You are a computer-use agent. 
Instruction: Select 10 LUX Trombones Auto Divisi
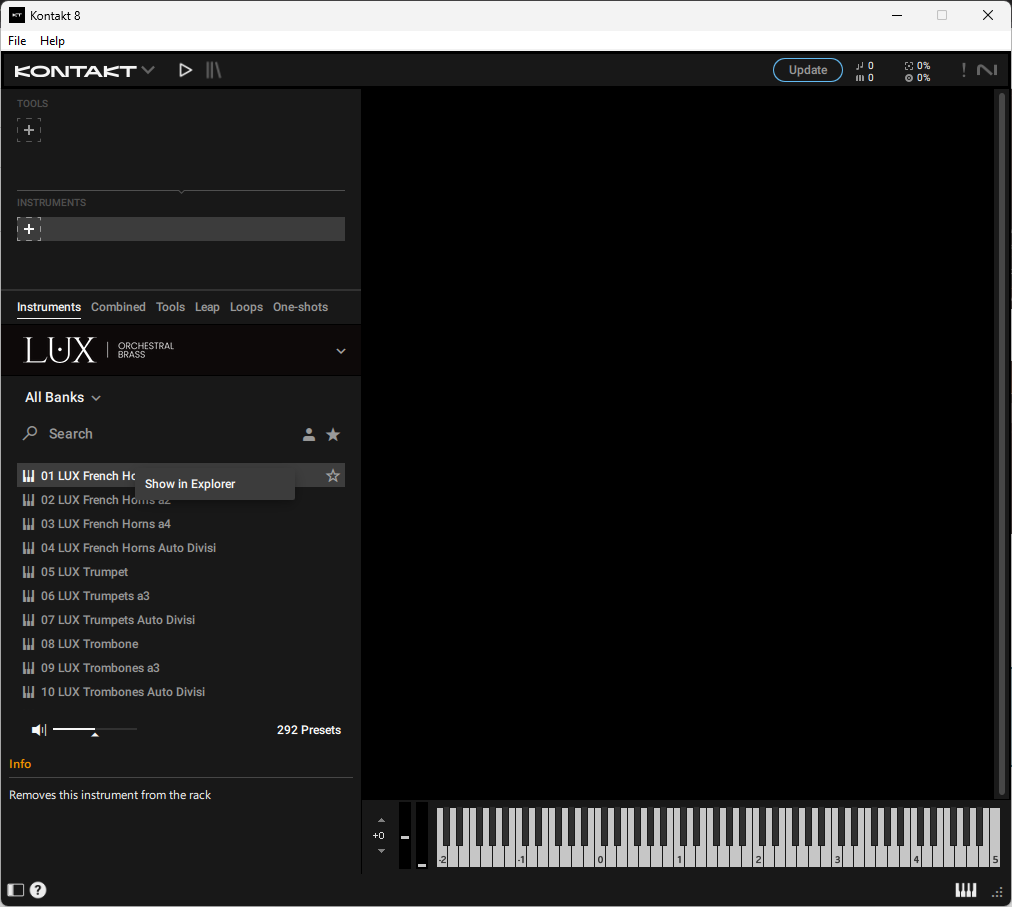tap(181, 692)
